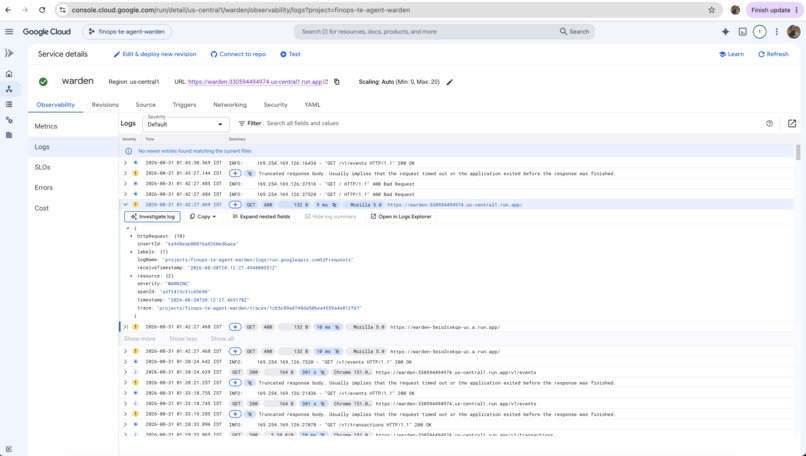
Task: Select Errors in Observability sidebar
Action: coord(73,188)
